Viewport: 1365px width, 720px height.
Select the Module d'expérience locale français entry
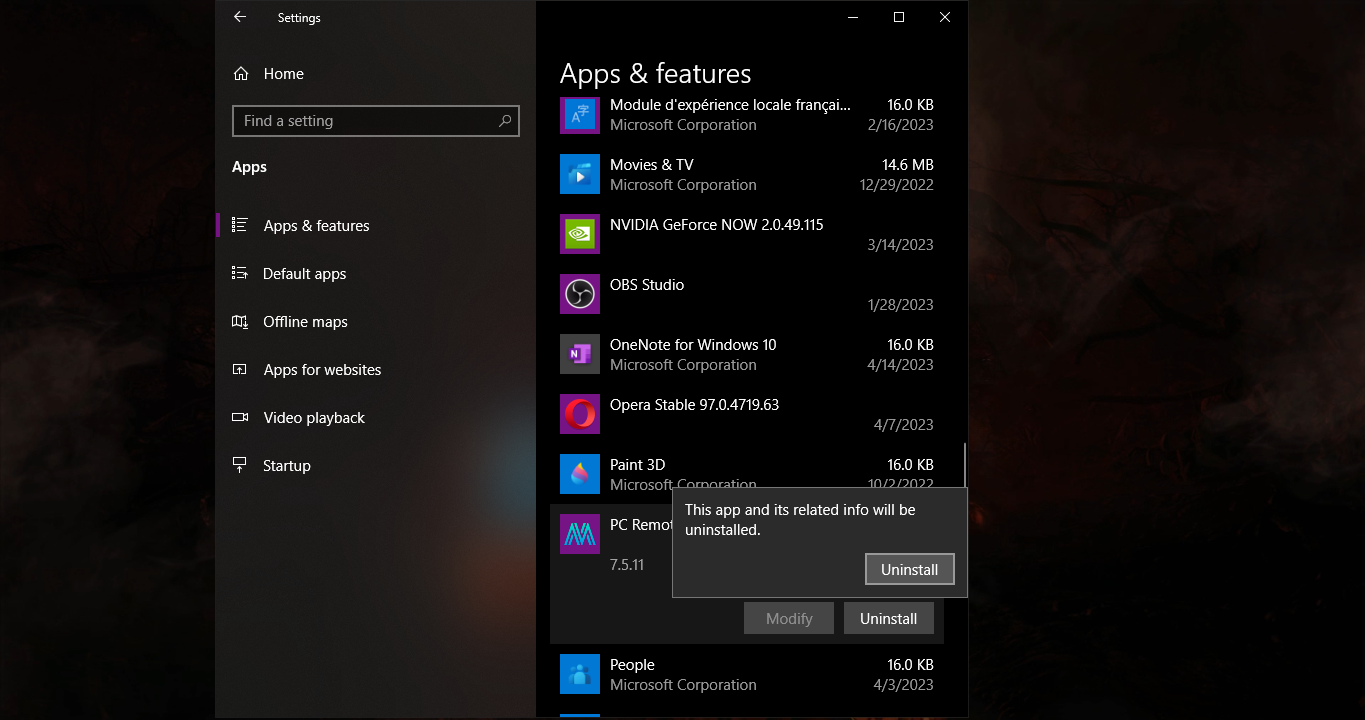point(747,115)
